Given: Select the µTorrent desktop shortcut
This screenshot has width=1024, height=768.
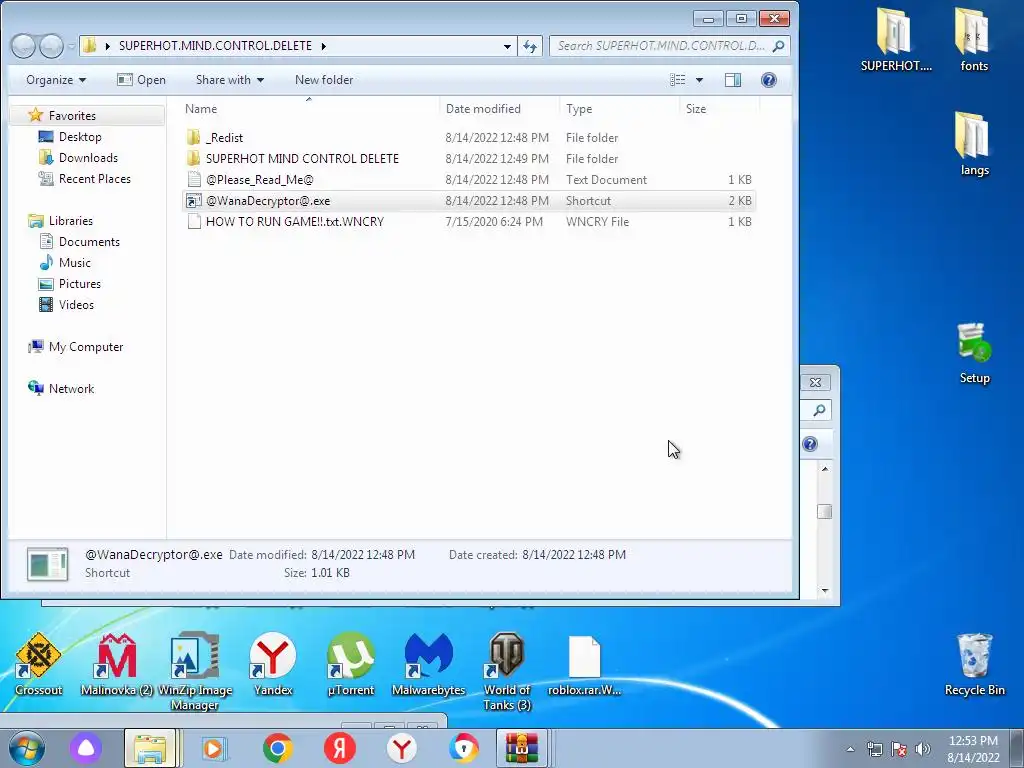Looking at the screenshot, I should pyautogui.click(x=351, y=665).
